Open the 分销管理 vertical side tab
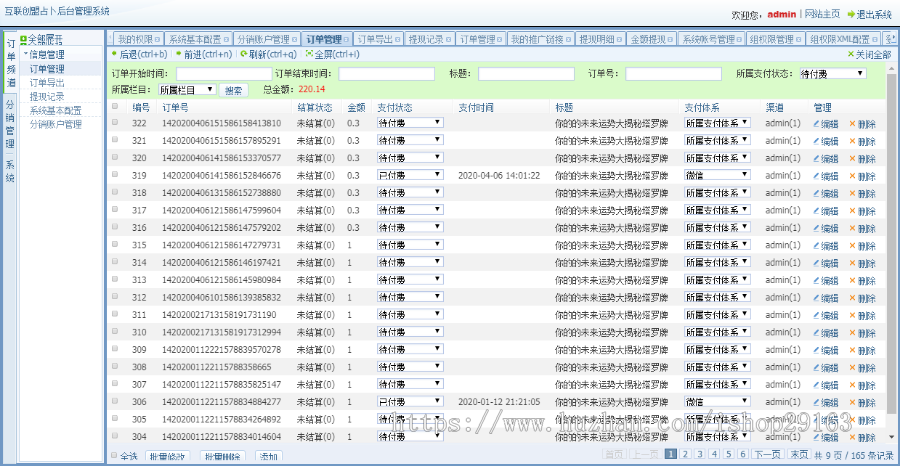Screen dimensions: 900x466 10,126
